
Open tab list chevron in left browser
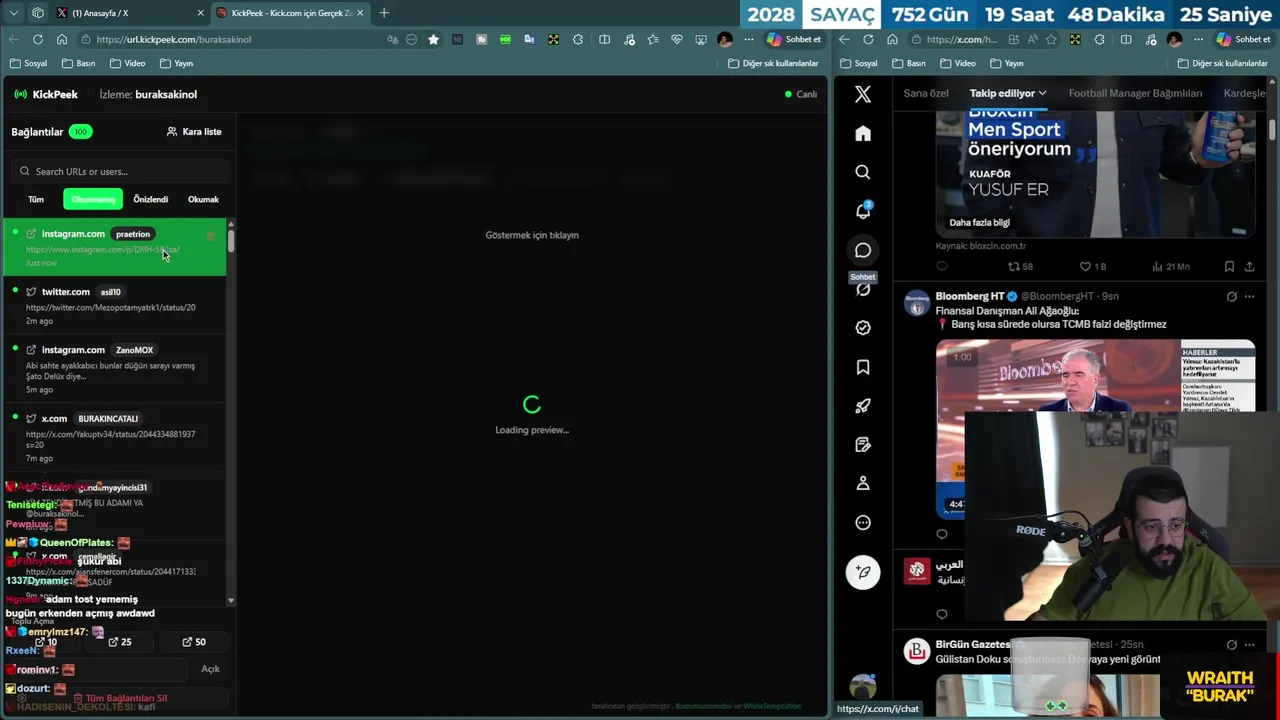click(13, 13)
